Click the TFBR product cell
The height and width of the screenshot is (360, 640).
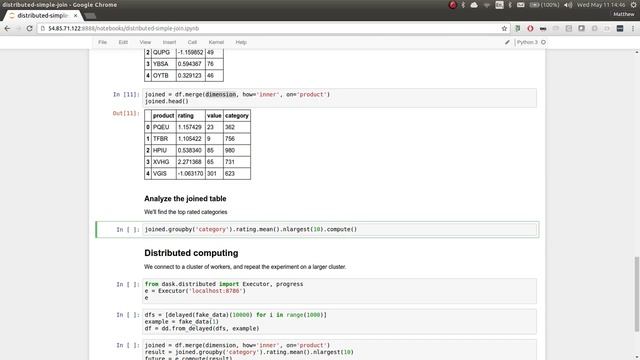[x=164, y=139]
